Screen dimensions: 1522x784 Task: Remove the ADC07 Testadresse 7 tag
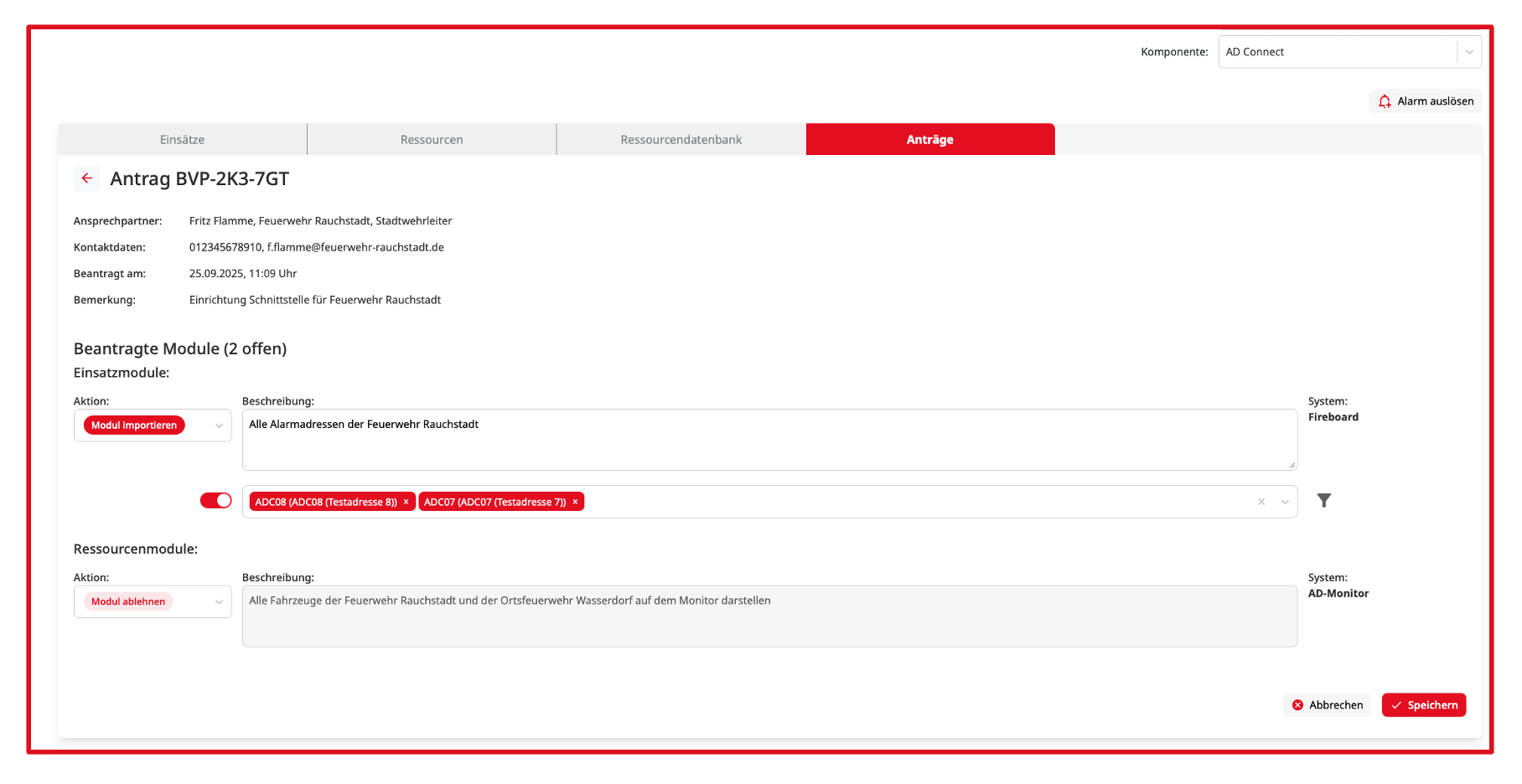(x=575, y=503)
